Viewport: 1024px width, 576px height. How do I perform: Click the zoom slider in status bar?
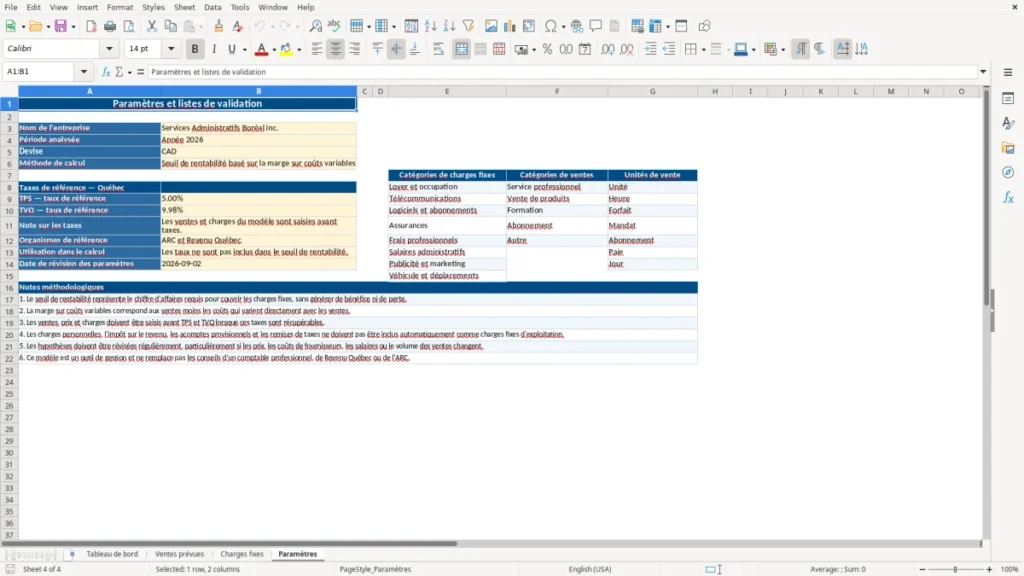pos(955,569)
